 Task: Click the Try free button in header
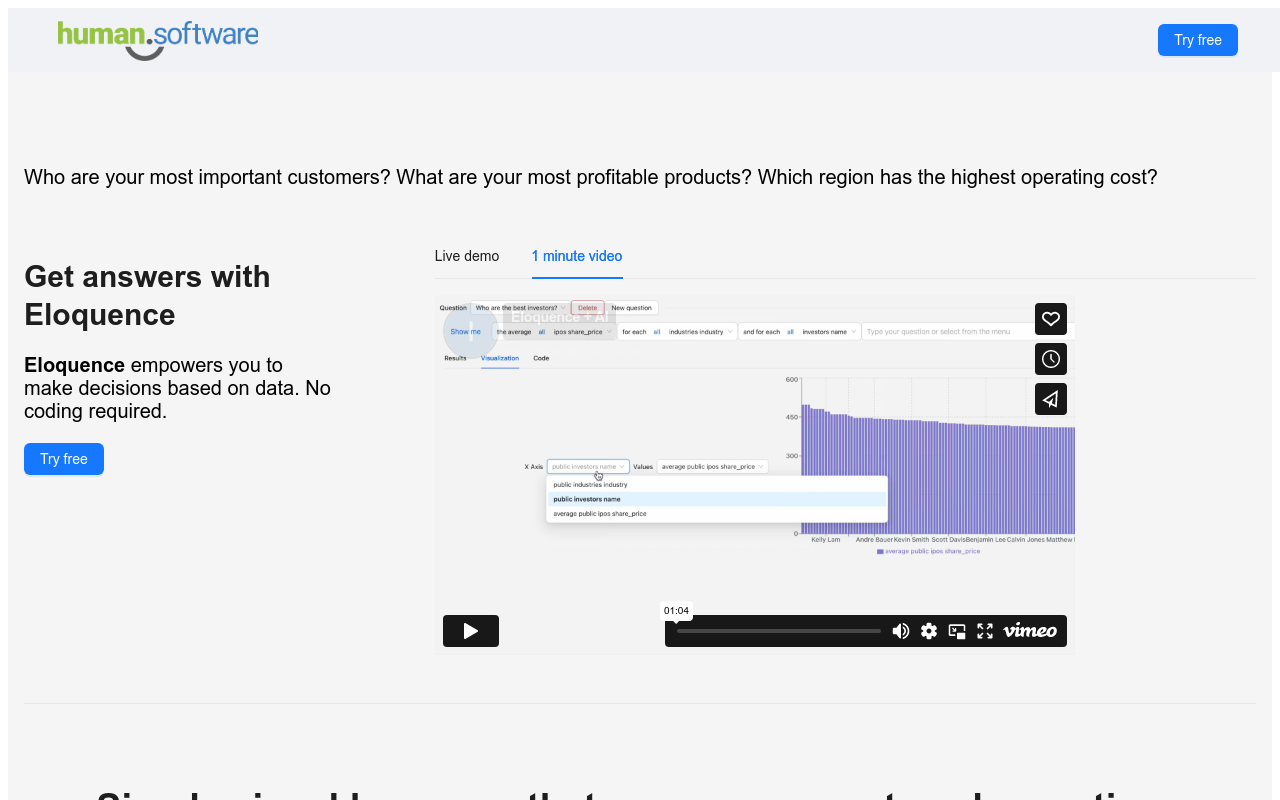tap(1197, 40)
